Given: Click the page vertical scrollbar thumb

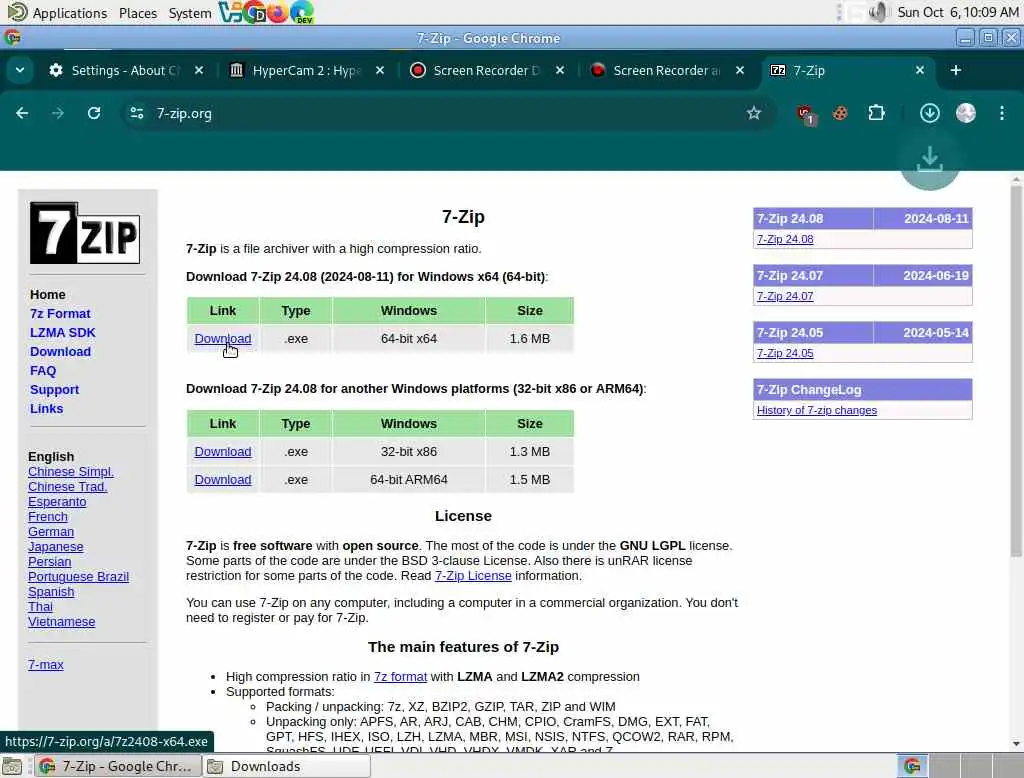Looking at the screenshot, I should tap(1016, 371).
